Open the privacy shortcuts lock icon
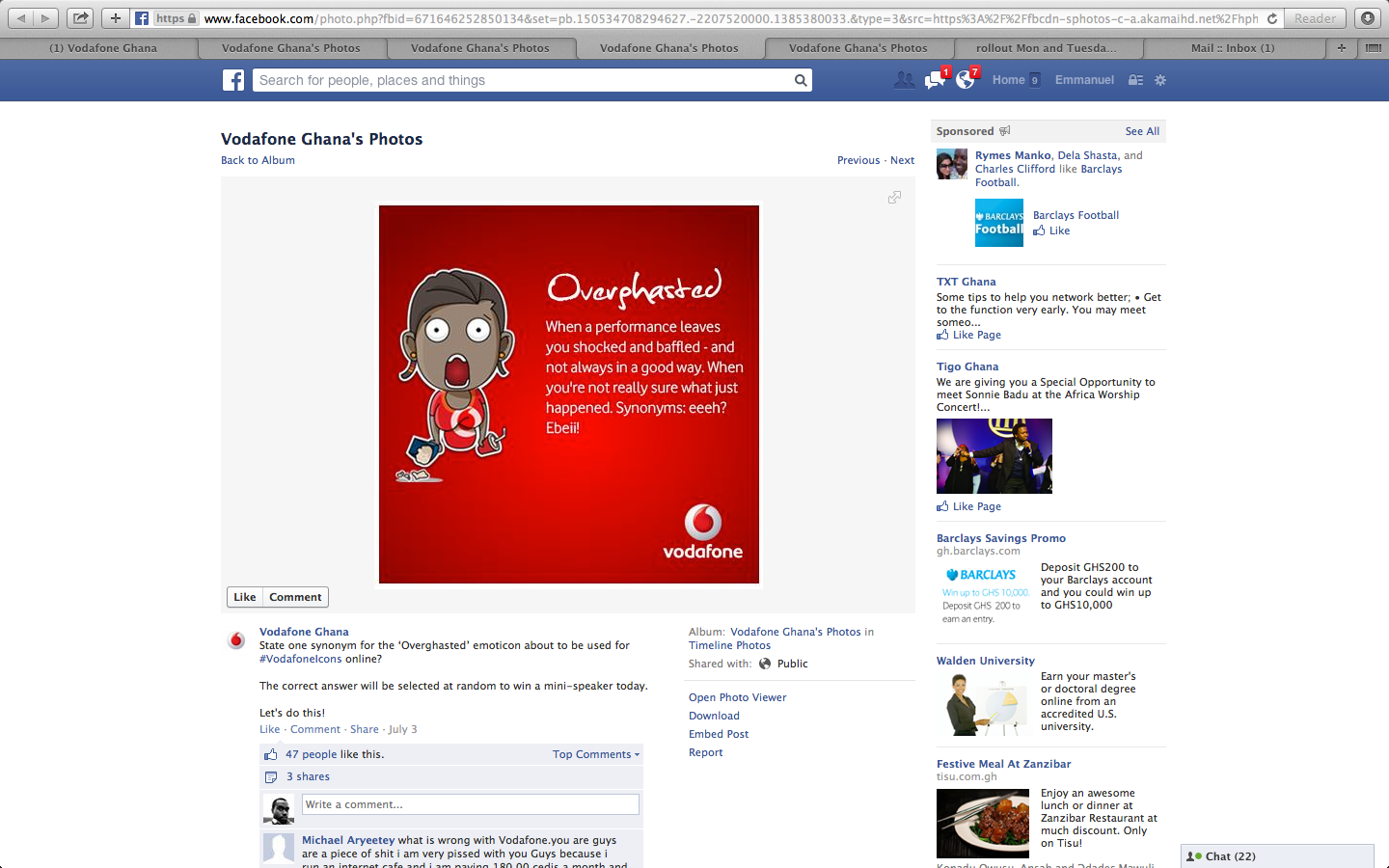Image resolution: width=1389 pixels, height=868 pixels. click(1135, 80)
